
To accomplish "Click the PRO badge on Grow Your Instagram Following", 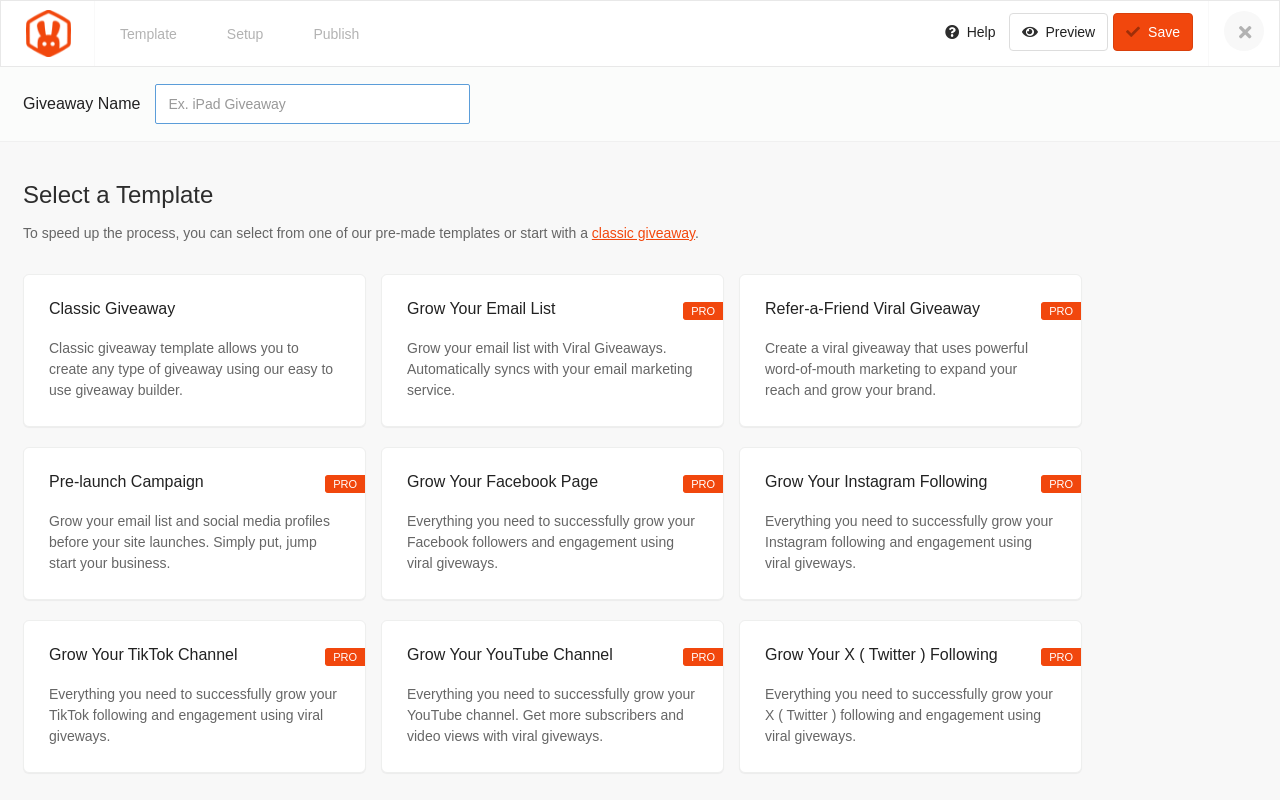I will pyautogui.click(x=1061, y=484).
